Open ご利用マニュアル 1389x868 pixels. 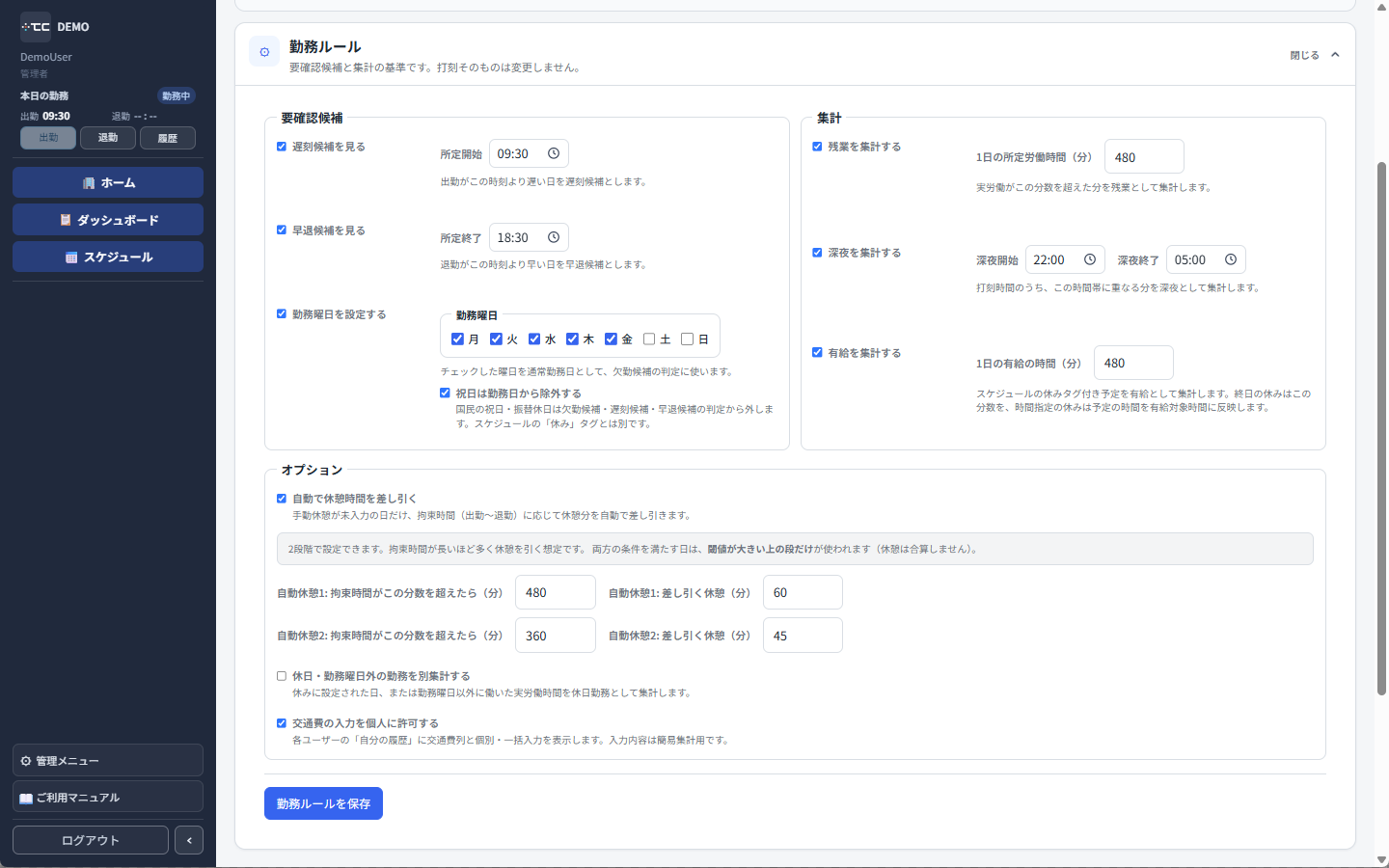[108, 798]
